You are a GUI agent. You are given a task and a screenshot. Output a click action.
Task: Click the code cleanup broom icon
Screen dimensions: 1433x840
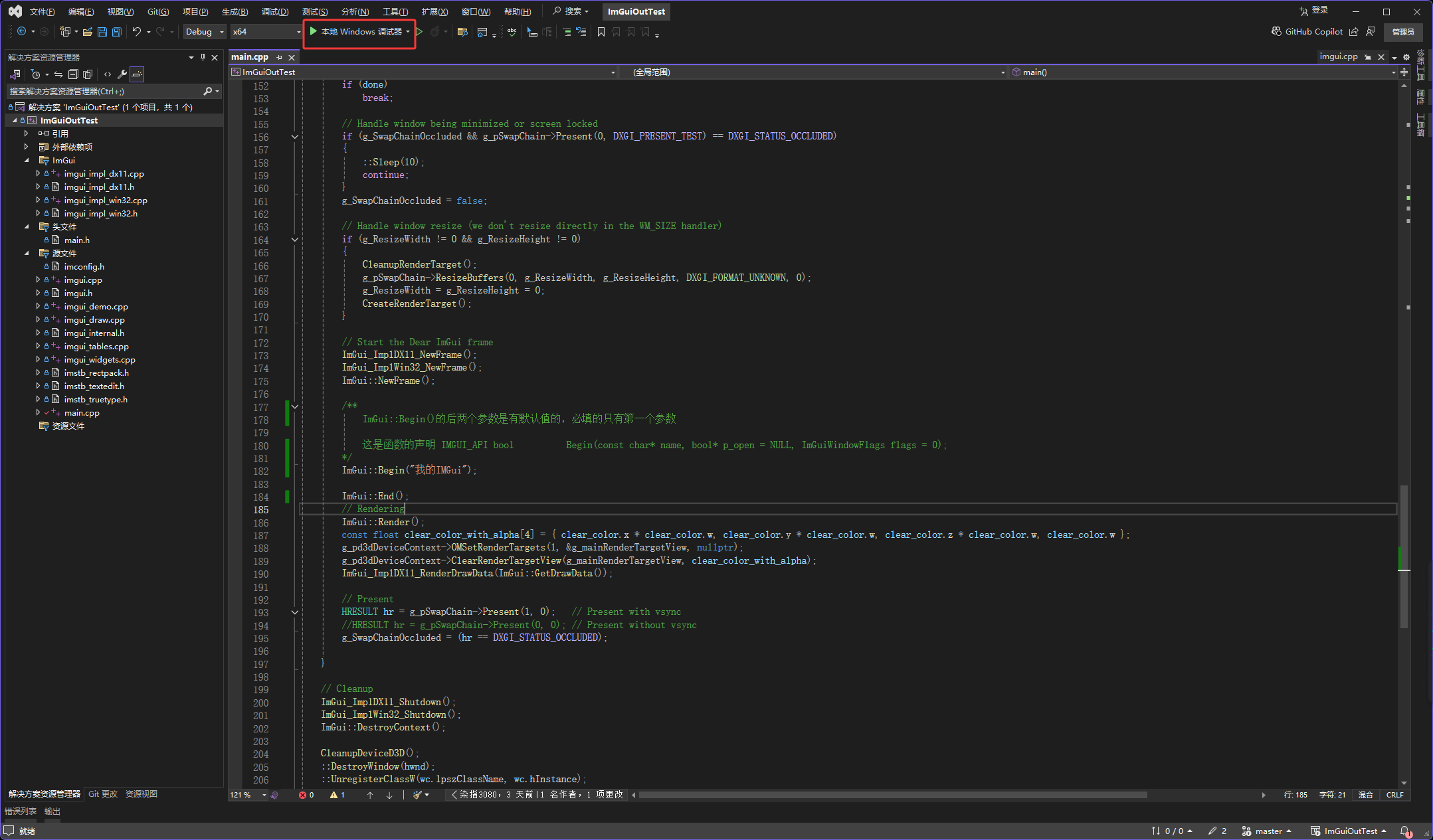click(x=417, y=795)
